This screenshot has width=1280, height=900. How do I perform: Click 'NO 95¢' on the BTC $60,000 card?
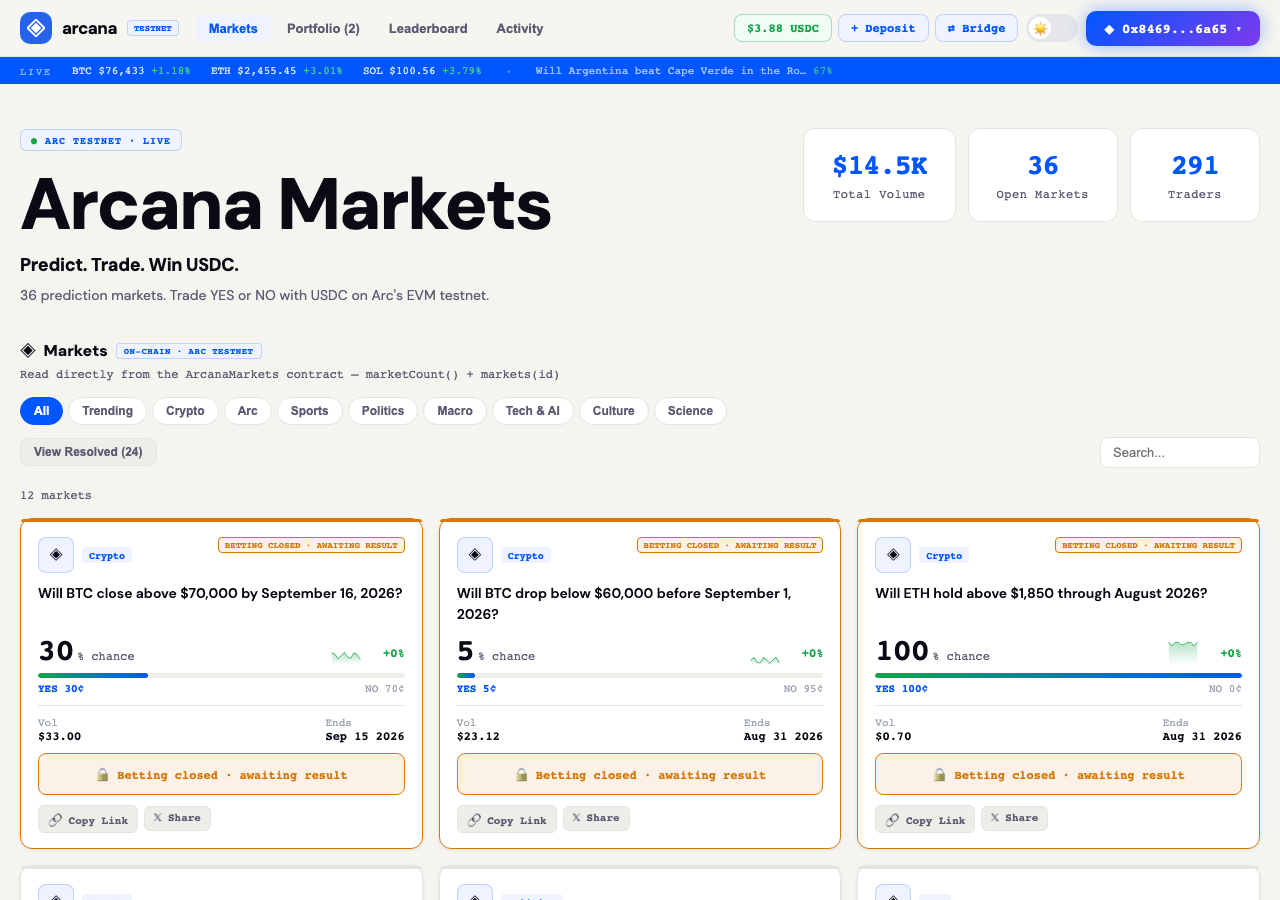coord(803,688)
